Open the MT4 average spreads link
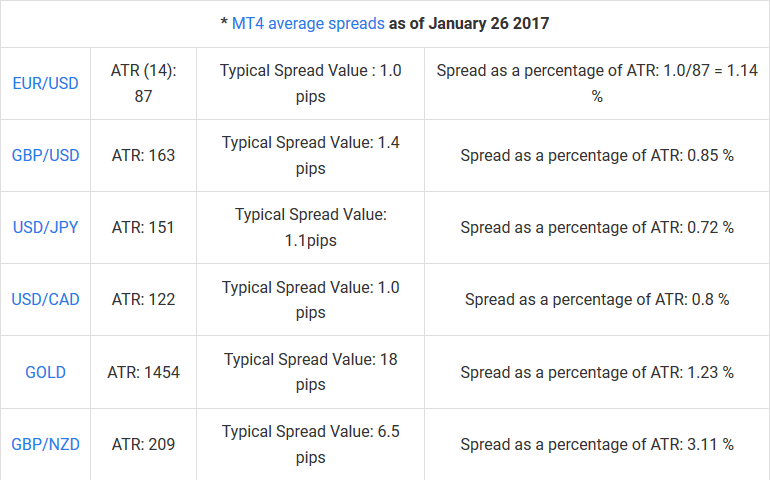The image size is (770, 480). pos(307,23)
